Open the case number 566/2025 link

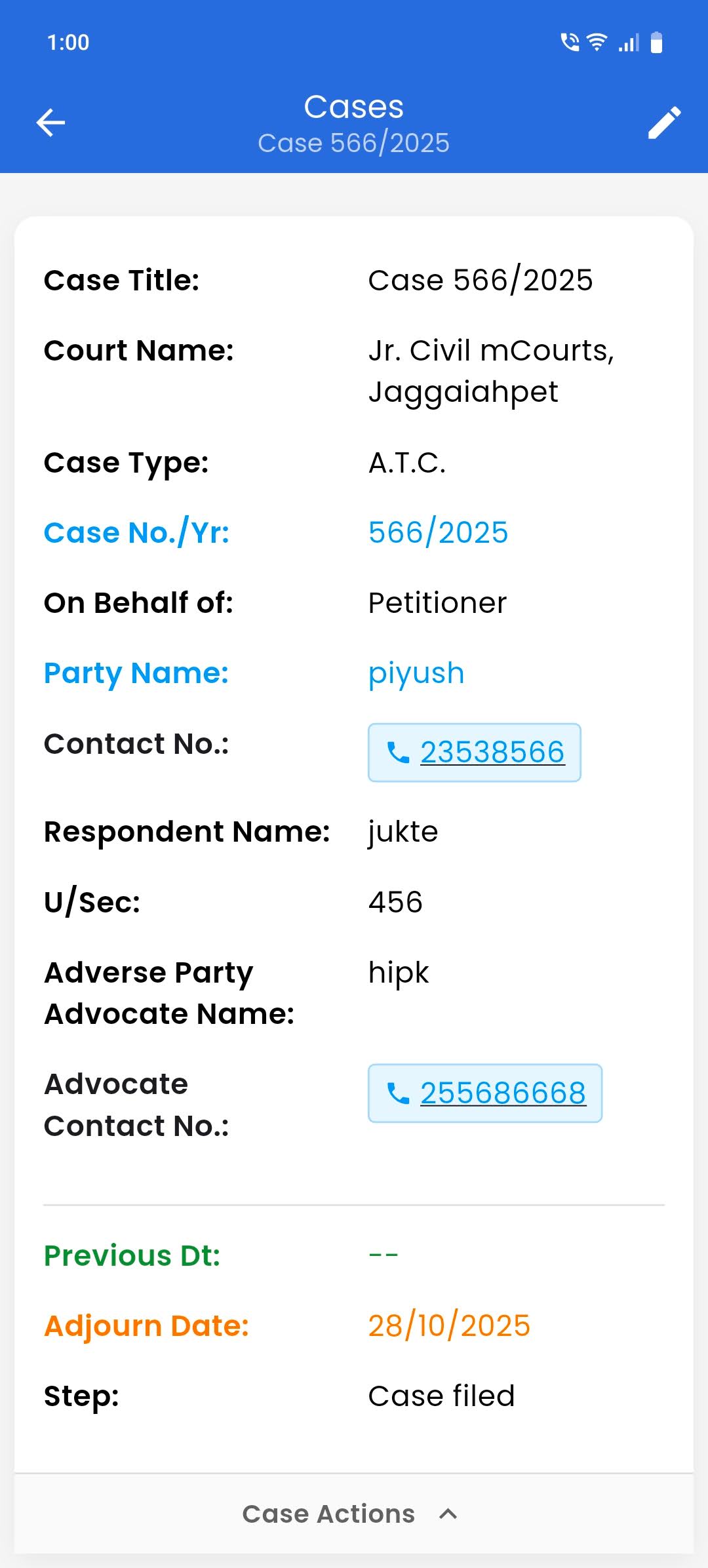pos(437,532)
